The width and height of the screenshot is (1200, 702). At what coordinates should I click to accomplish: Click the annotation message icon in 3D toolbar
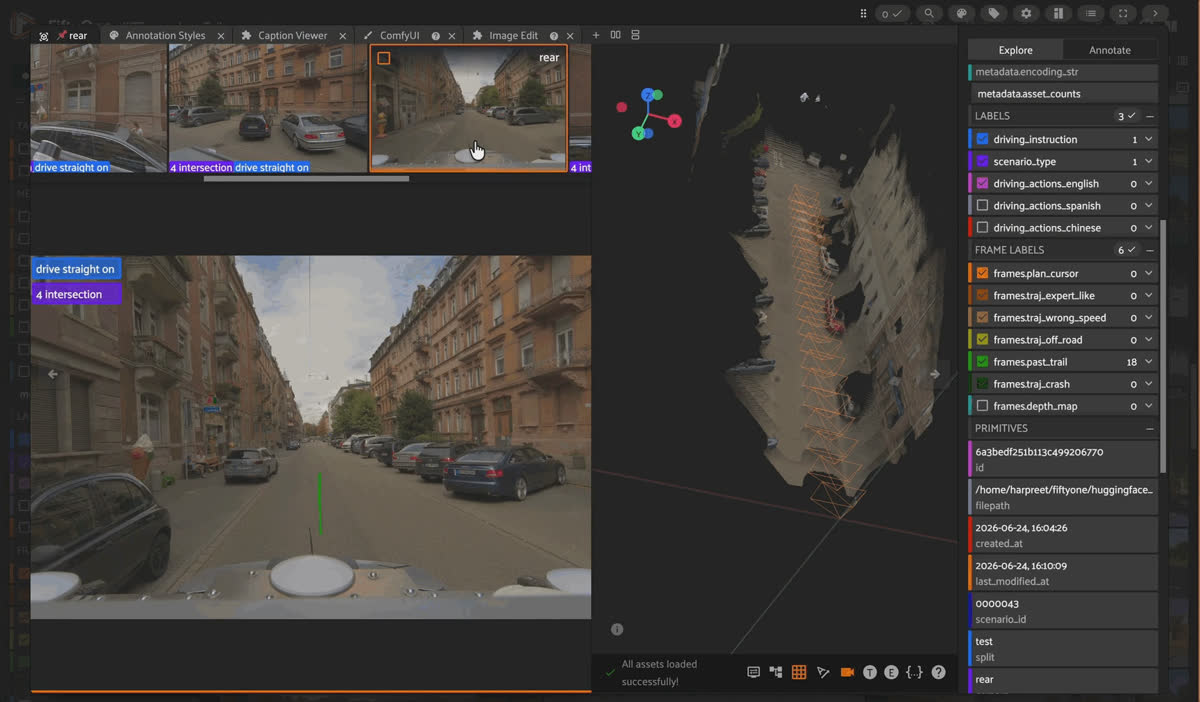(x=754, y=672)
